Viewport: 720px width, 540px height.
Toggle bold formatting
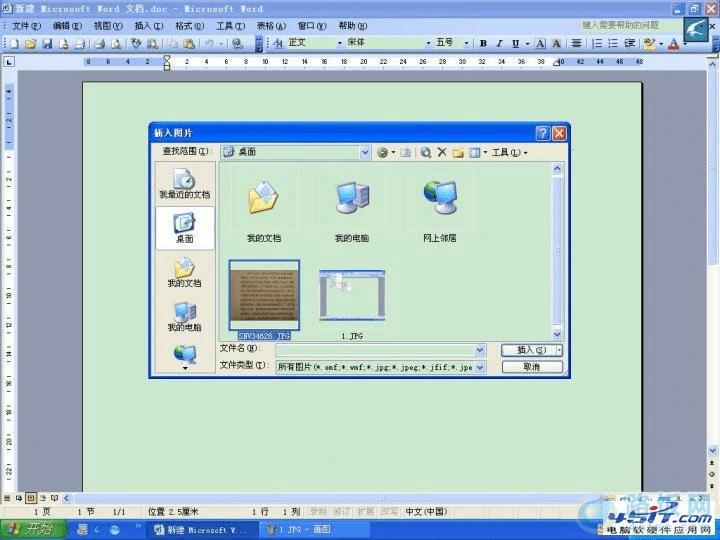[x=483, y=43]
